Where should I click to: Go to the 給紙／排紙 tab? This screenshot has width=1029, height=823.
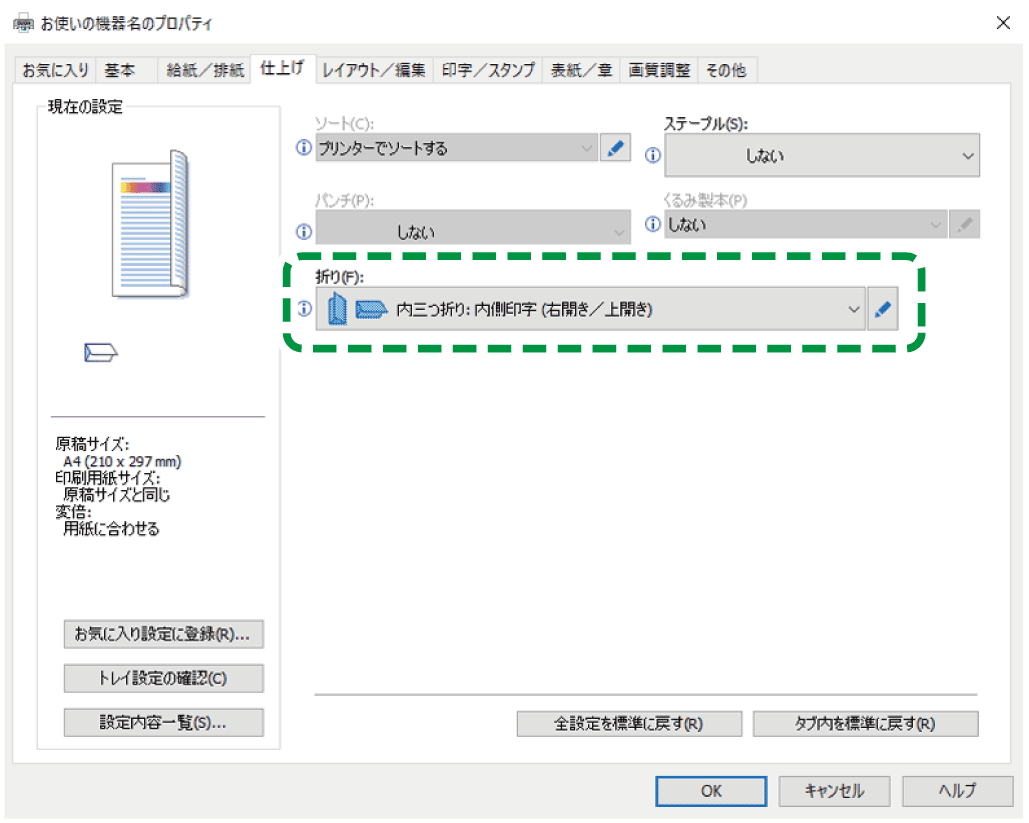(x=205, y=70)
